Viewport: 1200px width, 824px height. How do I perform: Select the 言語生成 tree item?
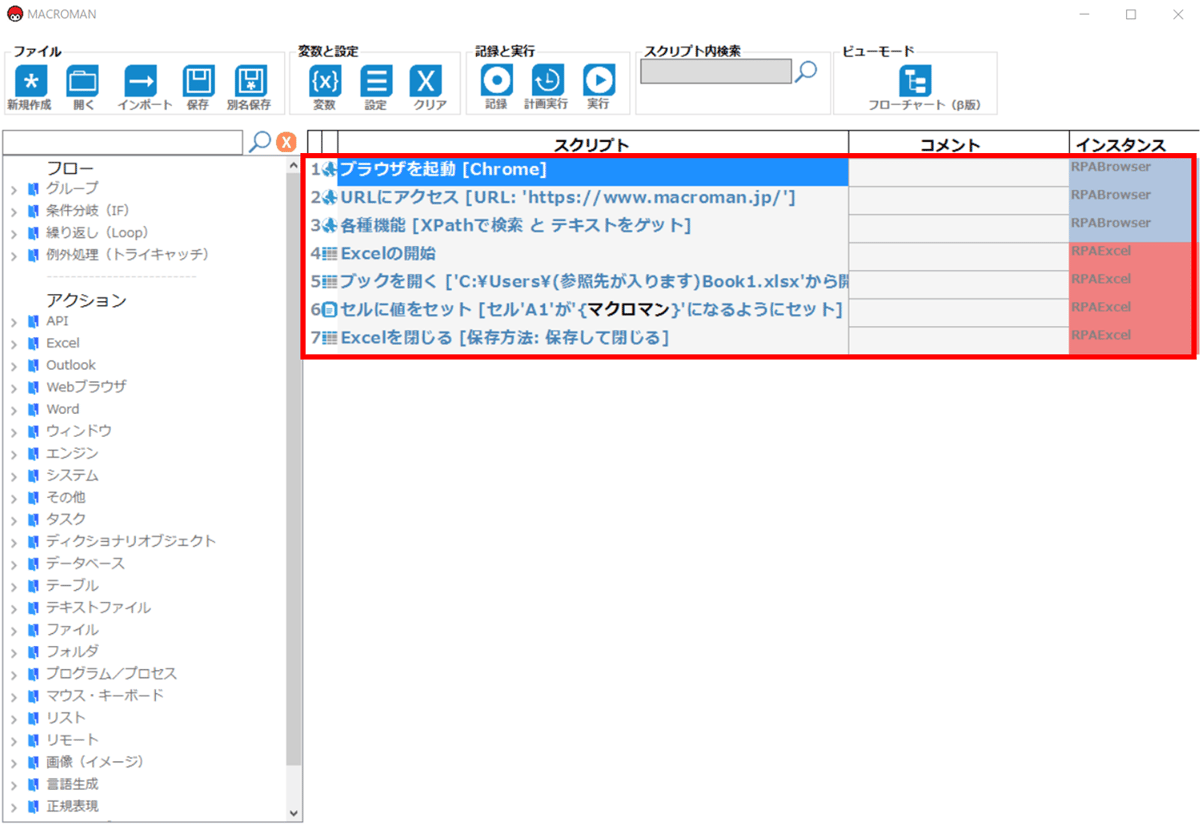(x=72, y=784)
